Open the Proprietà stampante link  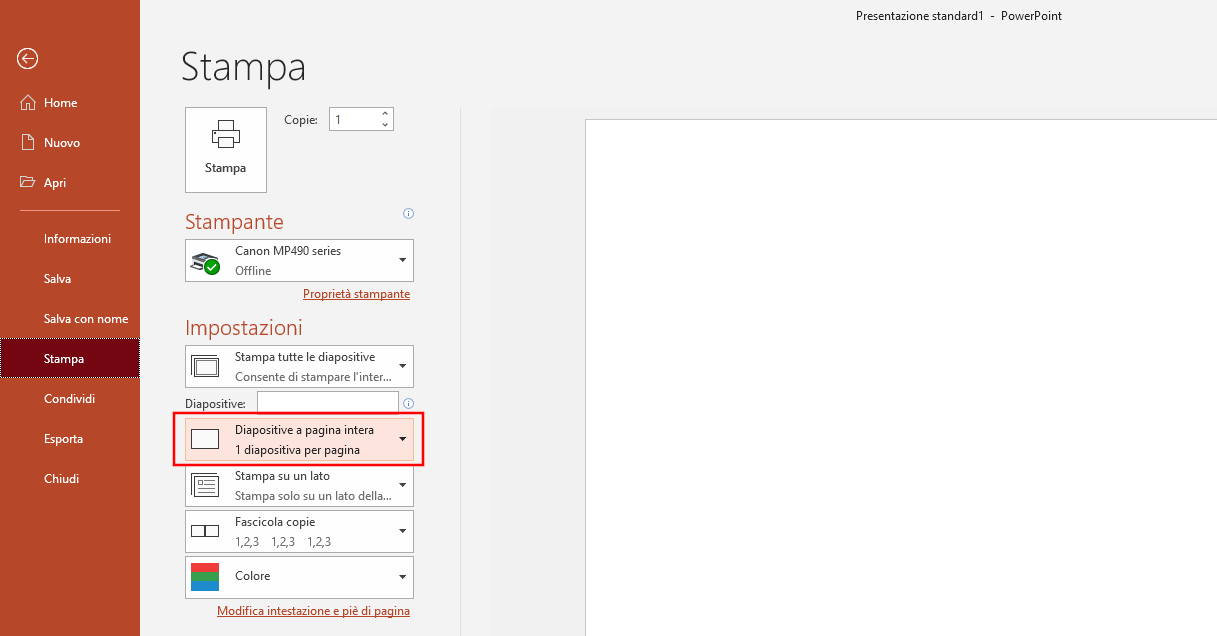(356, 294)
